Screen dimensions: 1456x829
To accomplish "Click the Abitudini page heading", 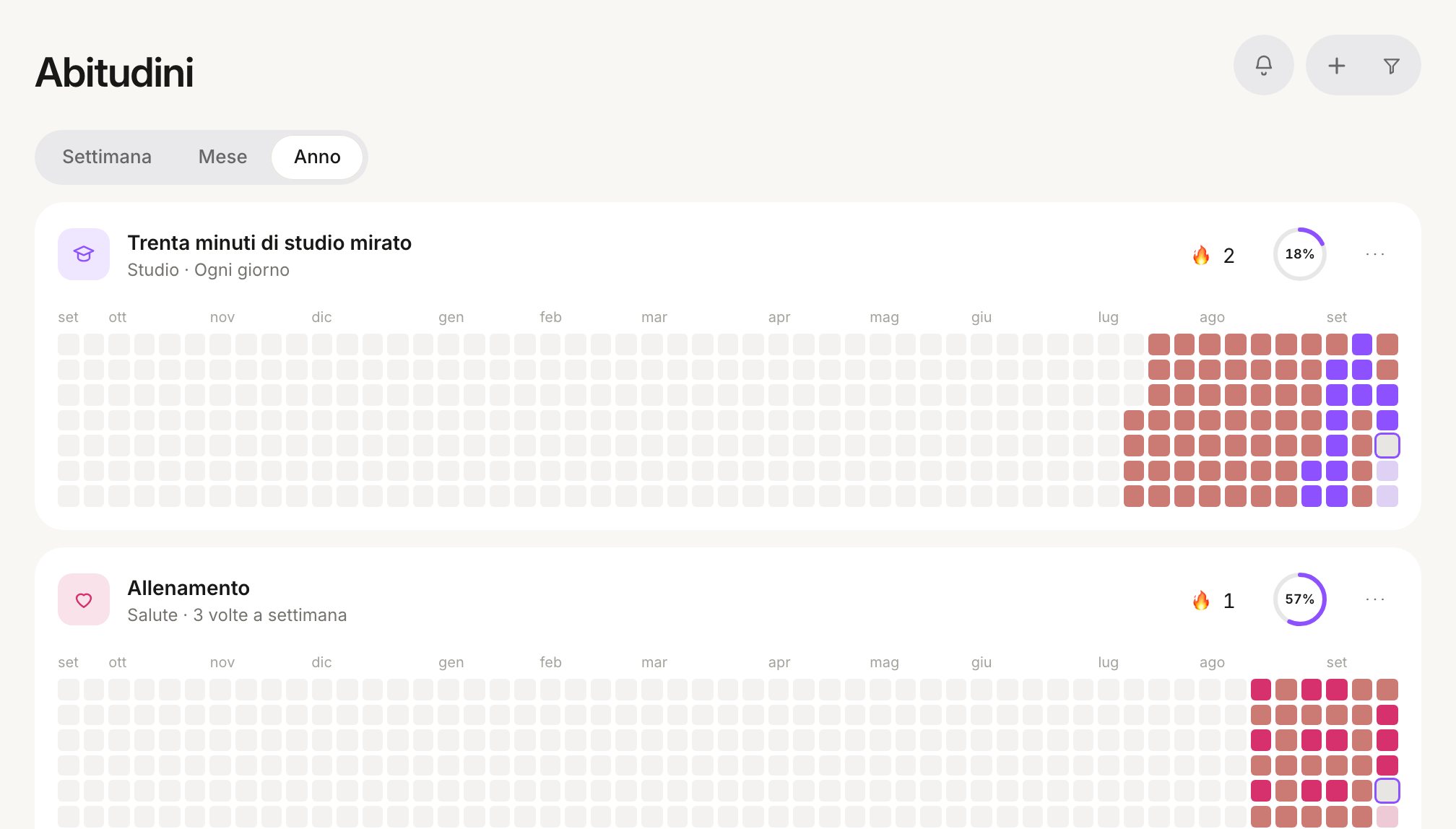I will (114, 72).
